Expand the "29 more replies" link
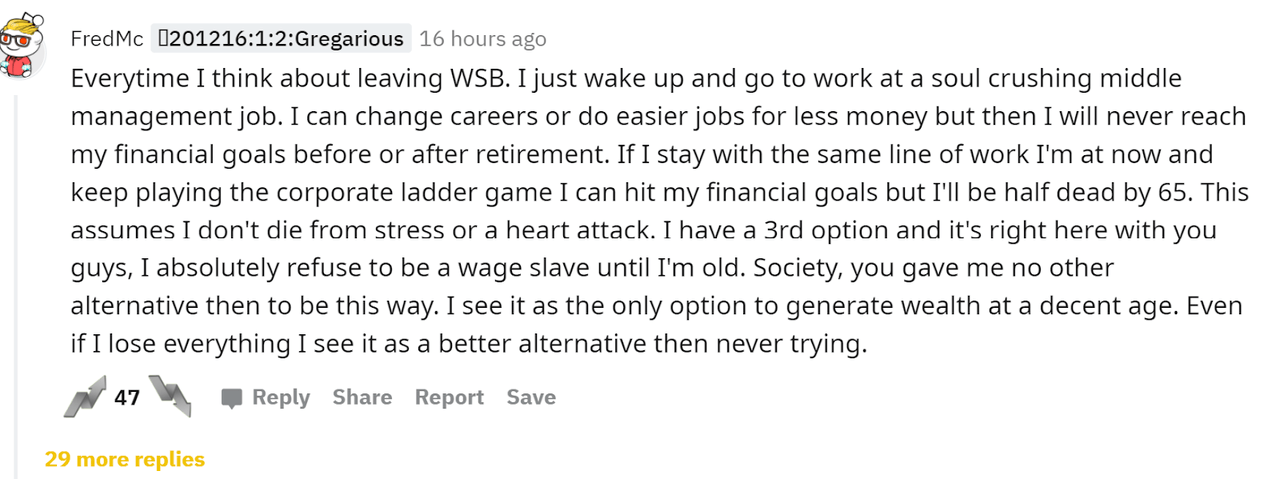The image size is (1280, 479). (125, 460)
